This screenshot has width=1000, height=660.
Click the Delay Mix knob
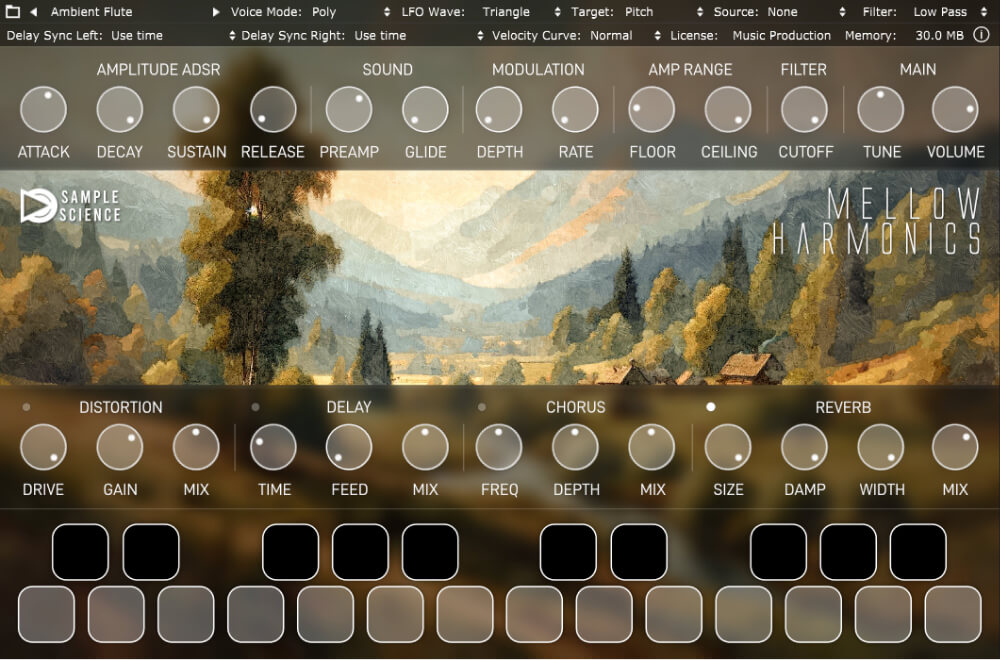(425, 447)
